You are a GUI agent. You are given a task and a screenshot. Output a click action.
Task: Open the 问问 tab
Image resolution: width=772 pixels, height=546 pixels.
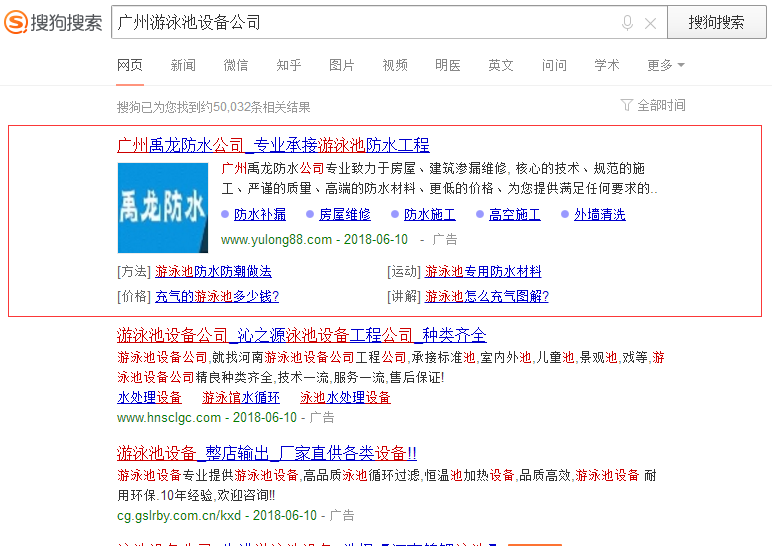(x=554, y=65)
